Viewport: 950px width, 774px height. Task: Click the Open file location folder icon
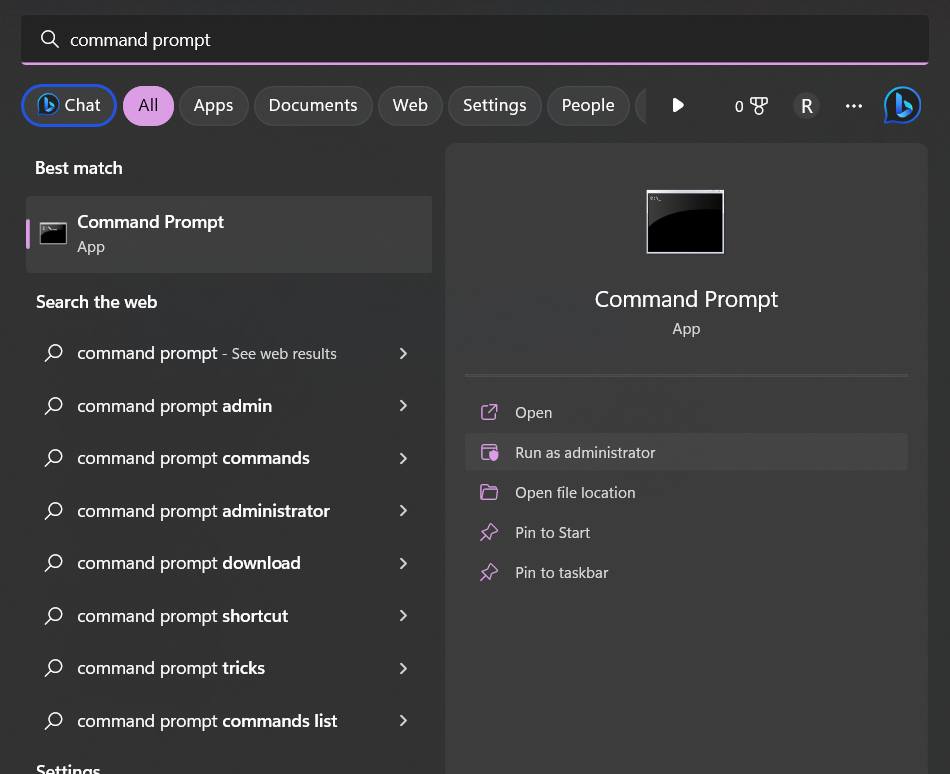point(489,492)
